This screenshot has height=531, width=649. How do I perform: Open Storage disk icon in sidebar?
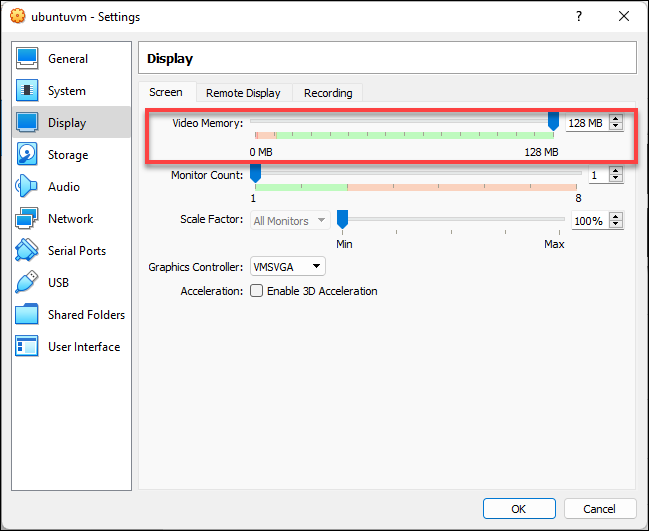click(x=28, y=155)
